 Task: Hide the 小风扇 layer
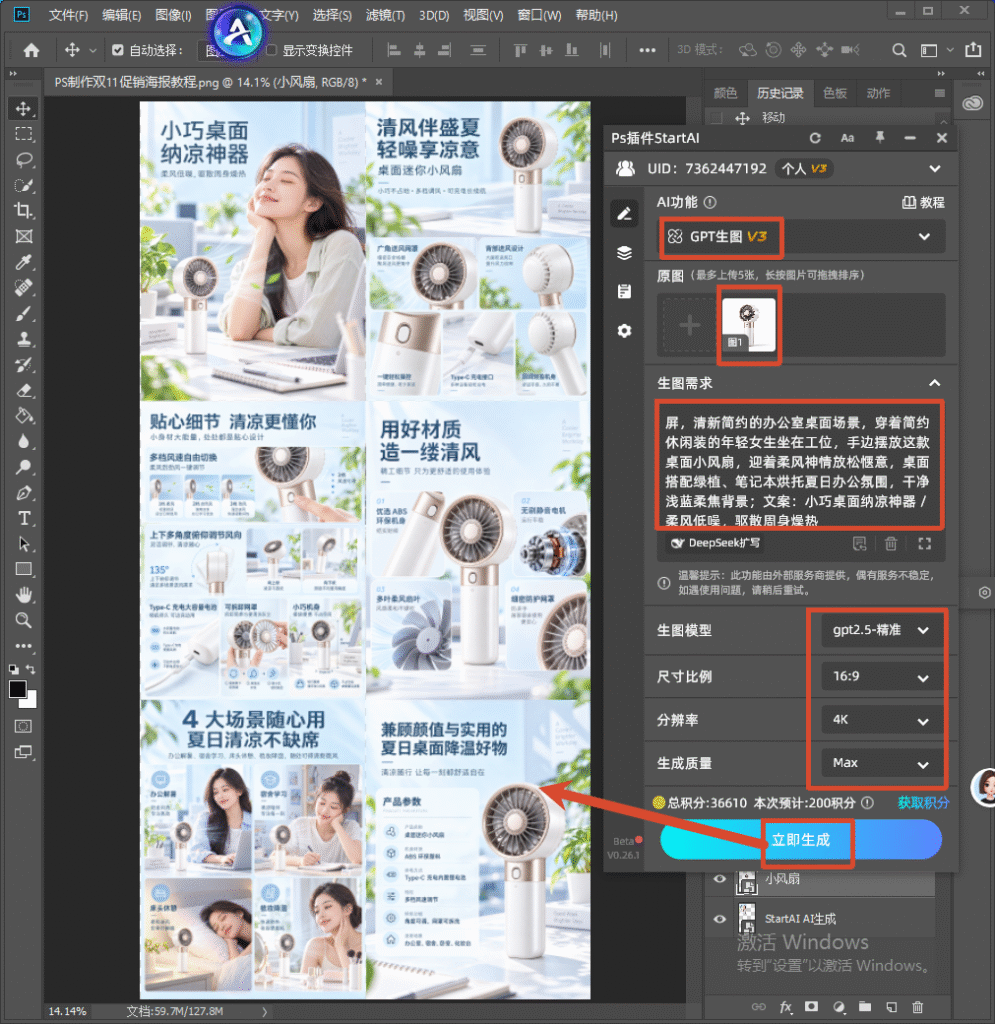[719, 879]
